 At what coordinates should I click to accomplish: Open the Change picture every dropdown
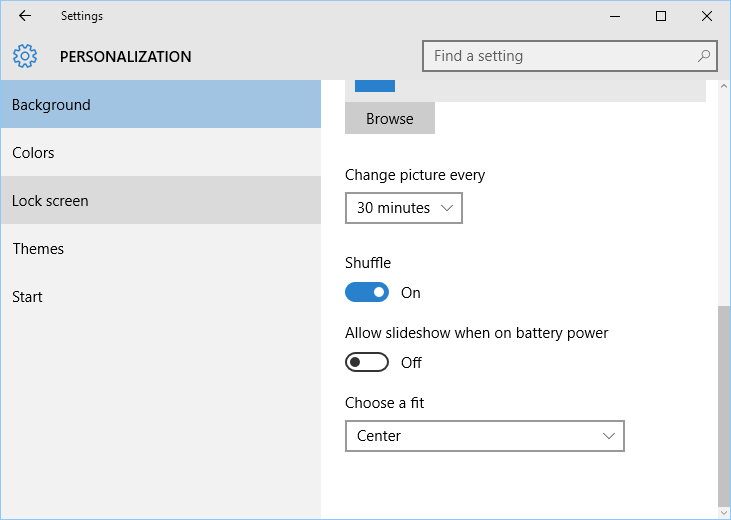coord(404,208)
